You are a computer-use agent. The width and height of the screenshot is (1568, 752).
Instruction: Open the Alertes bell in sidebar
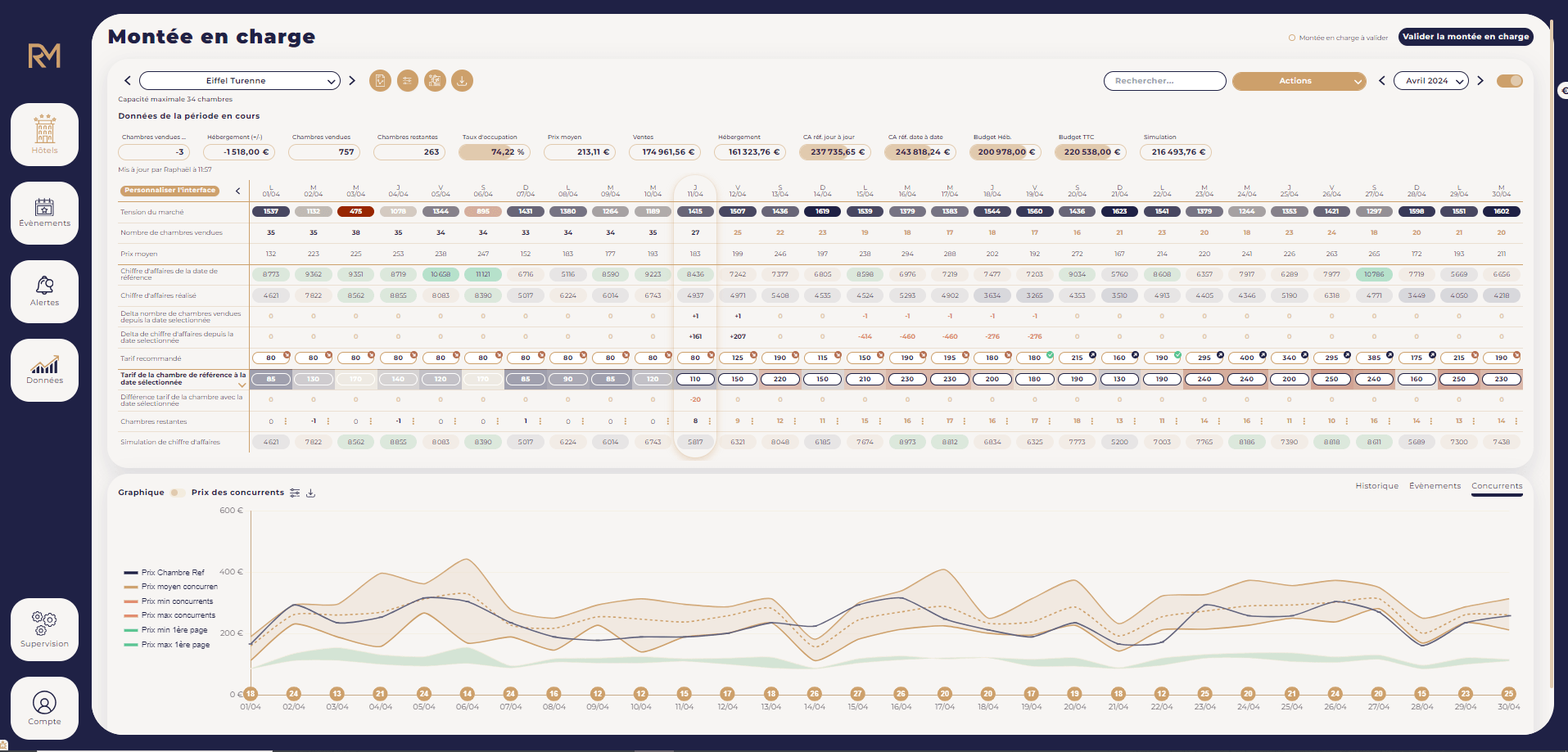click(x=45, y=291)
